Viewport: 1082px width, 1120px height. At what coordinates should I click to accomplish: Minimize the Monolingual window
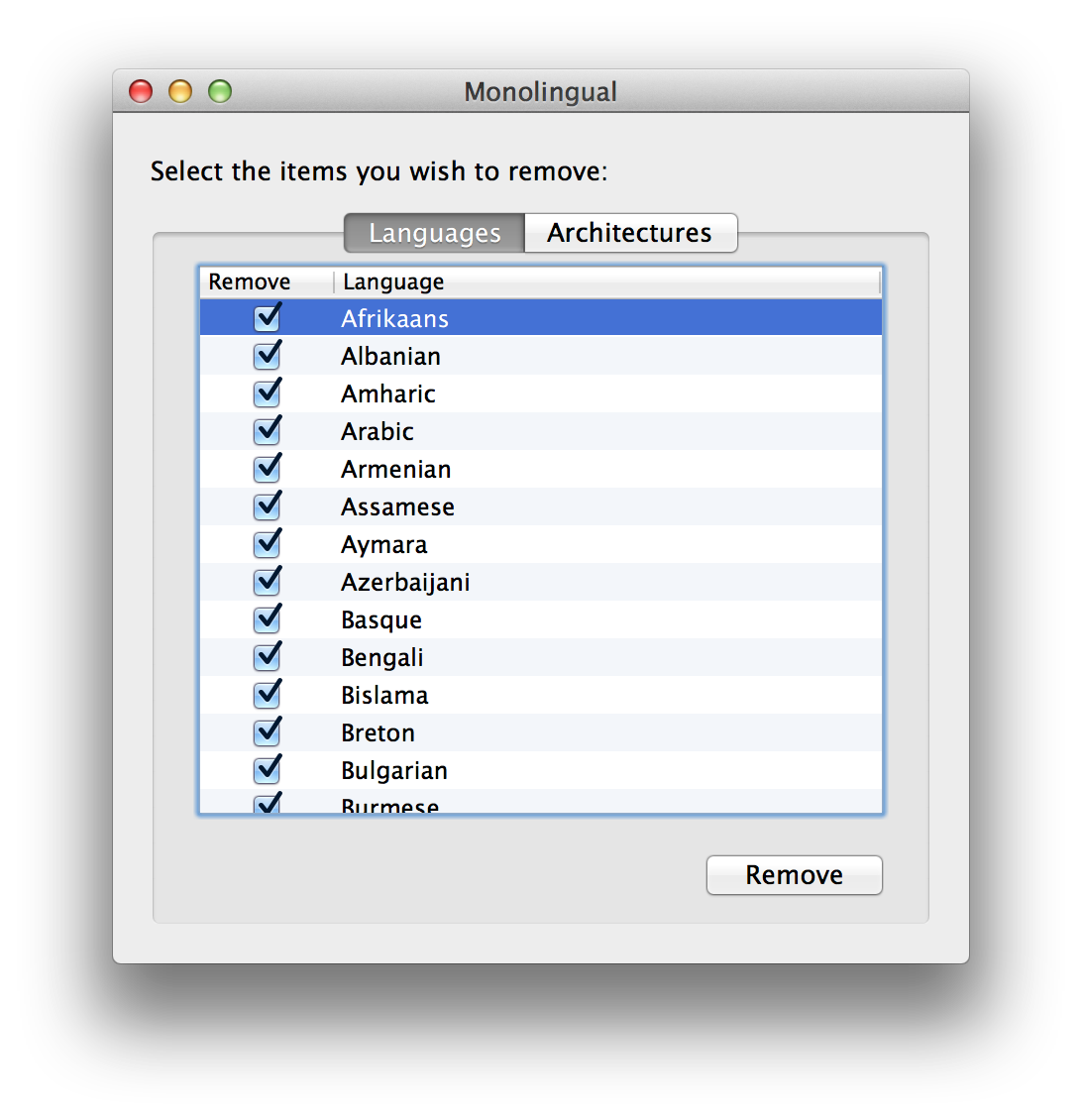180,91
